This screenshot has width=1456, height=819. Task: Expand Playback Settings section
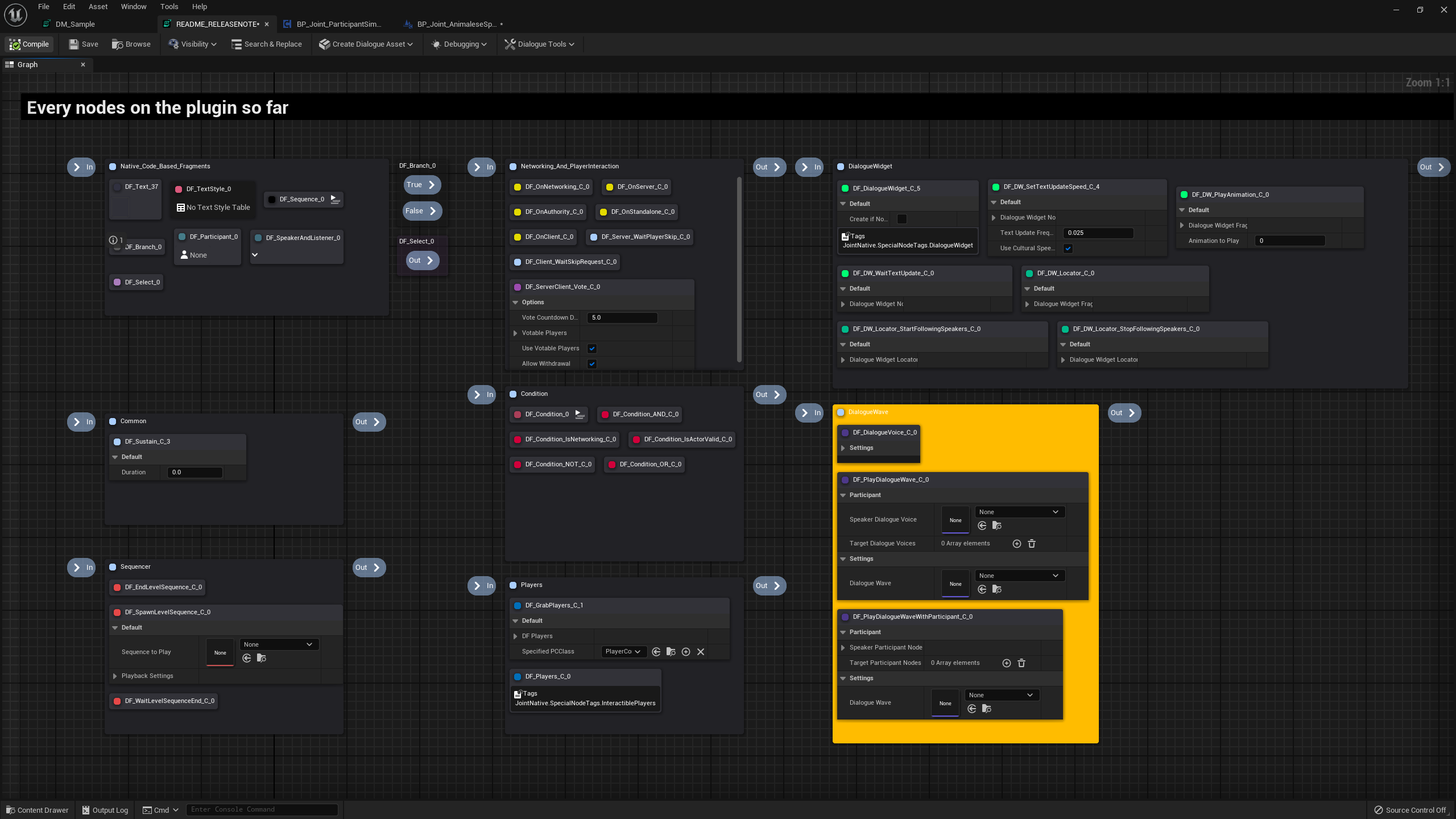pyautogui.click(x=115, y=676)
